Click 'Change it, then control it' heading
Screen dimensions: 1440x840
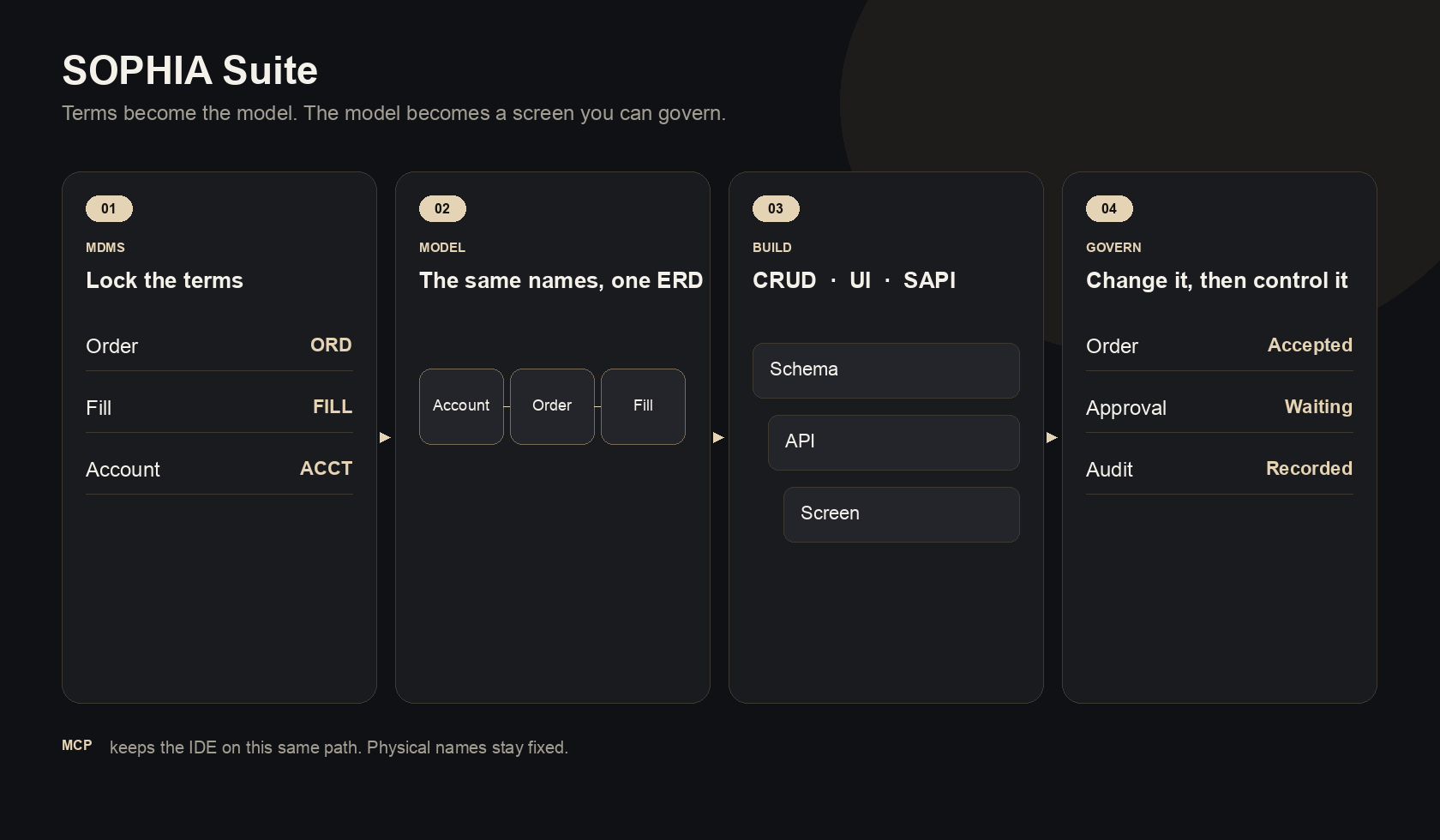tap(1217, 280)
